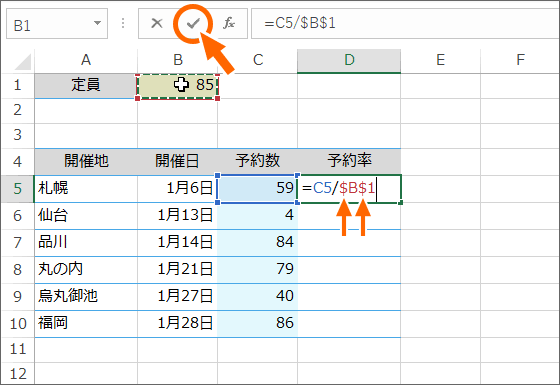This screenshot has height=385, width=560.
Task: Select column B header
Action: 178,60
